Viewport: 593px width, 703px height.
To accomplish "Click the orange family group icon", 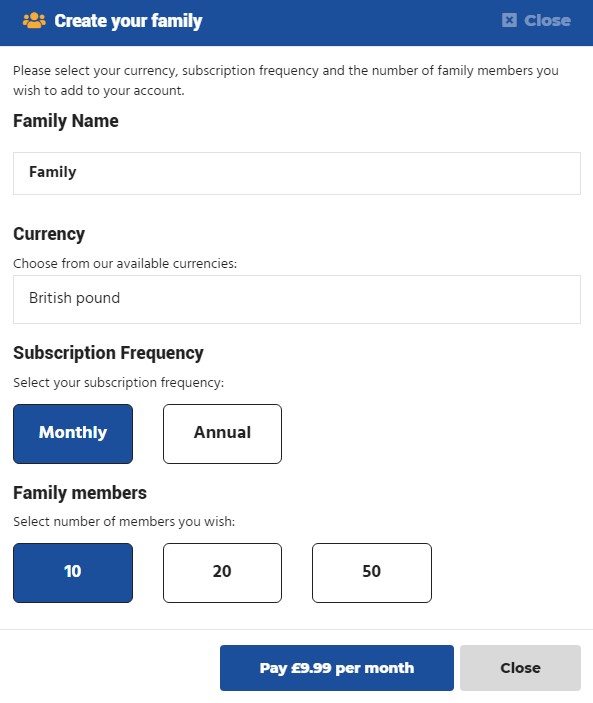I will (x=34, y=21).
